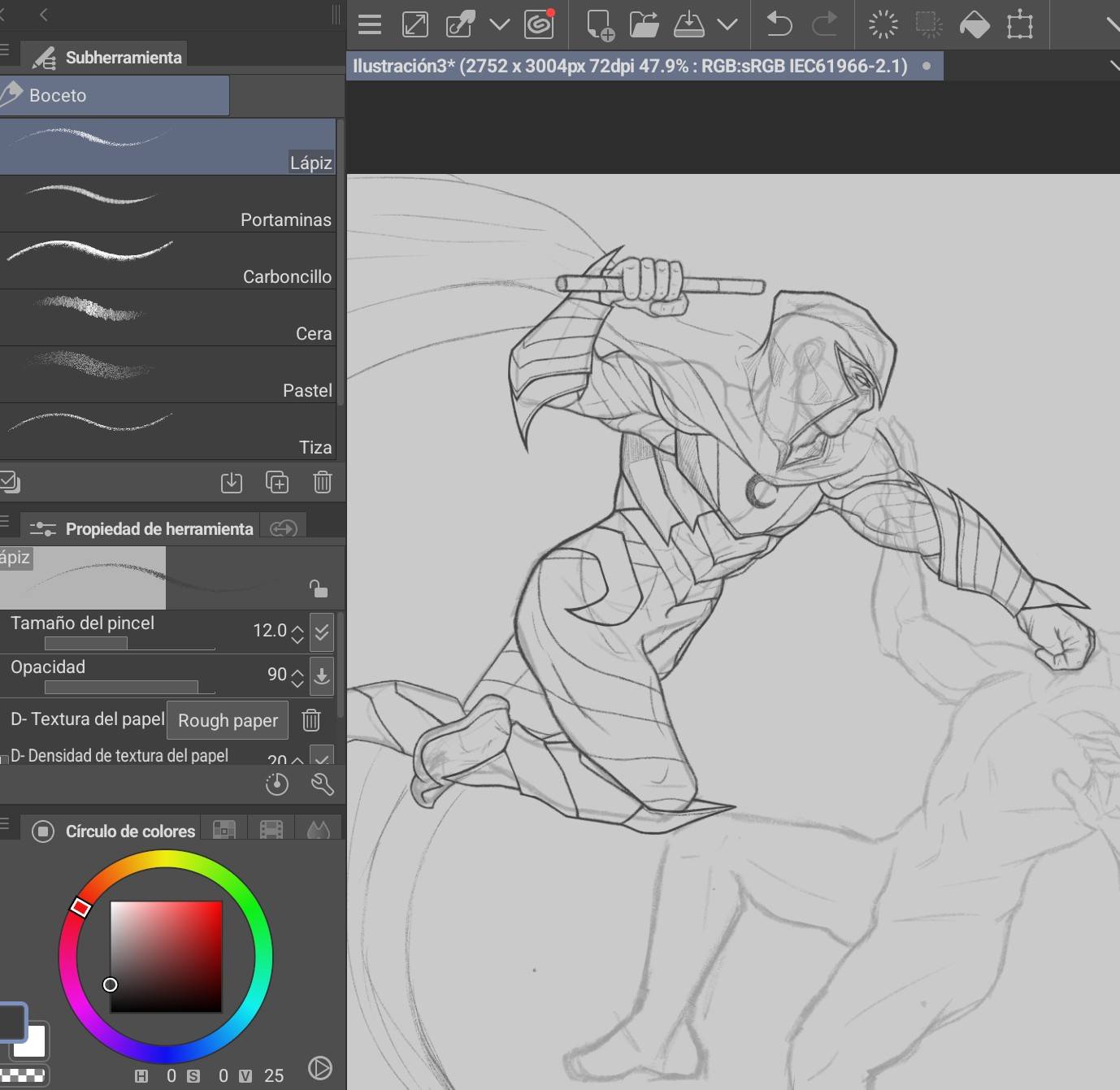1120x1090 pixels.
Task: Select the white background color swatch
Action: 34,1044
